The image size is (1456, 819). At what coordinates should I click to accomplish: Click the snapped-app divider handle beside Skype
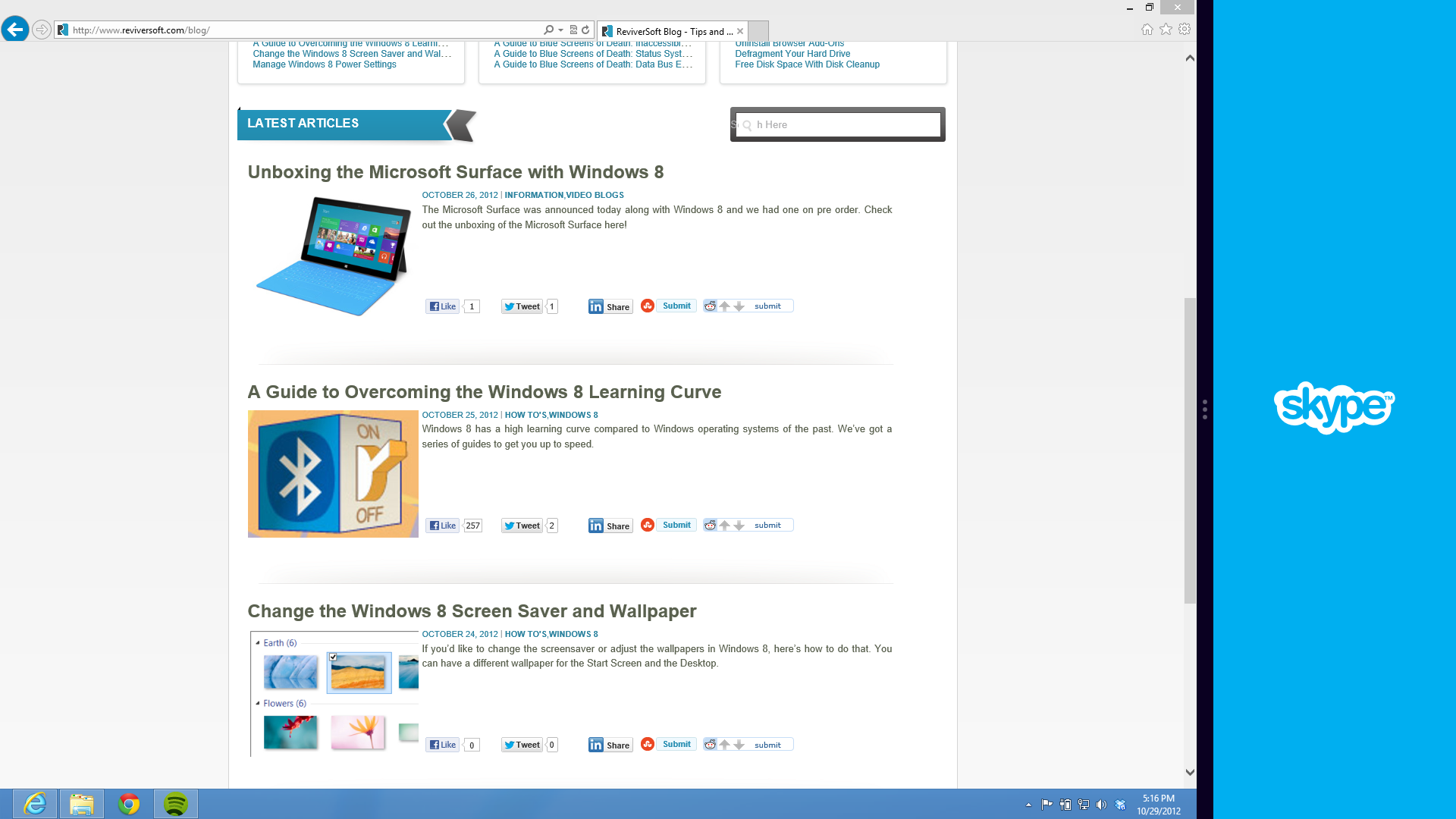[1205, 409]
